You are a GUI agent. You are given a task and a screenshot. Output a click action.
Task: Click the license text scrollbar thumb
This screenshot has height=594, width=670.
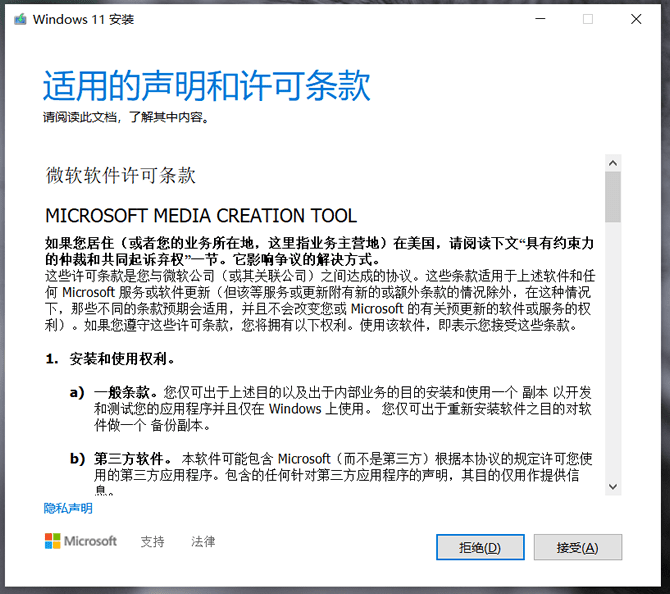pyautogui.click(x=613, y=197)
